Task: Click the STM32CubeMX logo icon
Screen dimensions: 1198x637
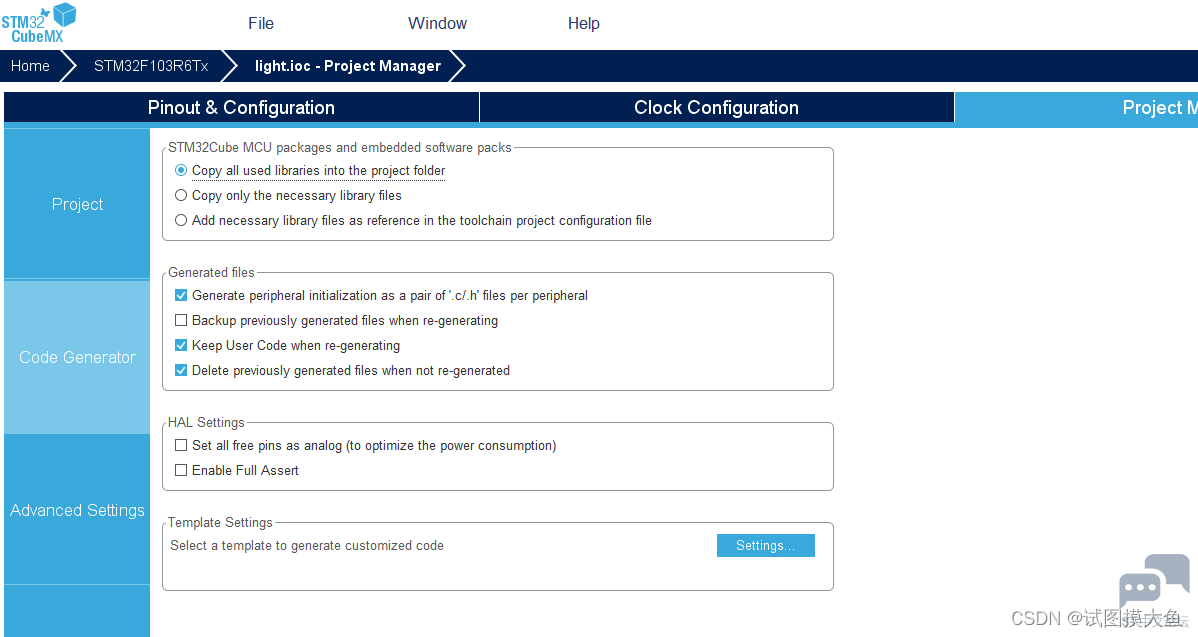Action: 39,23
